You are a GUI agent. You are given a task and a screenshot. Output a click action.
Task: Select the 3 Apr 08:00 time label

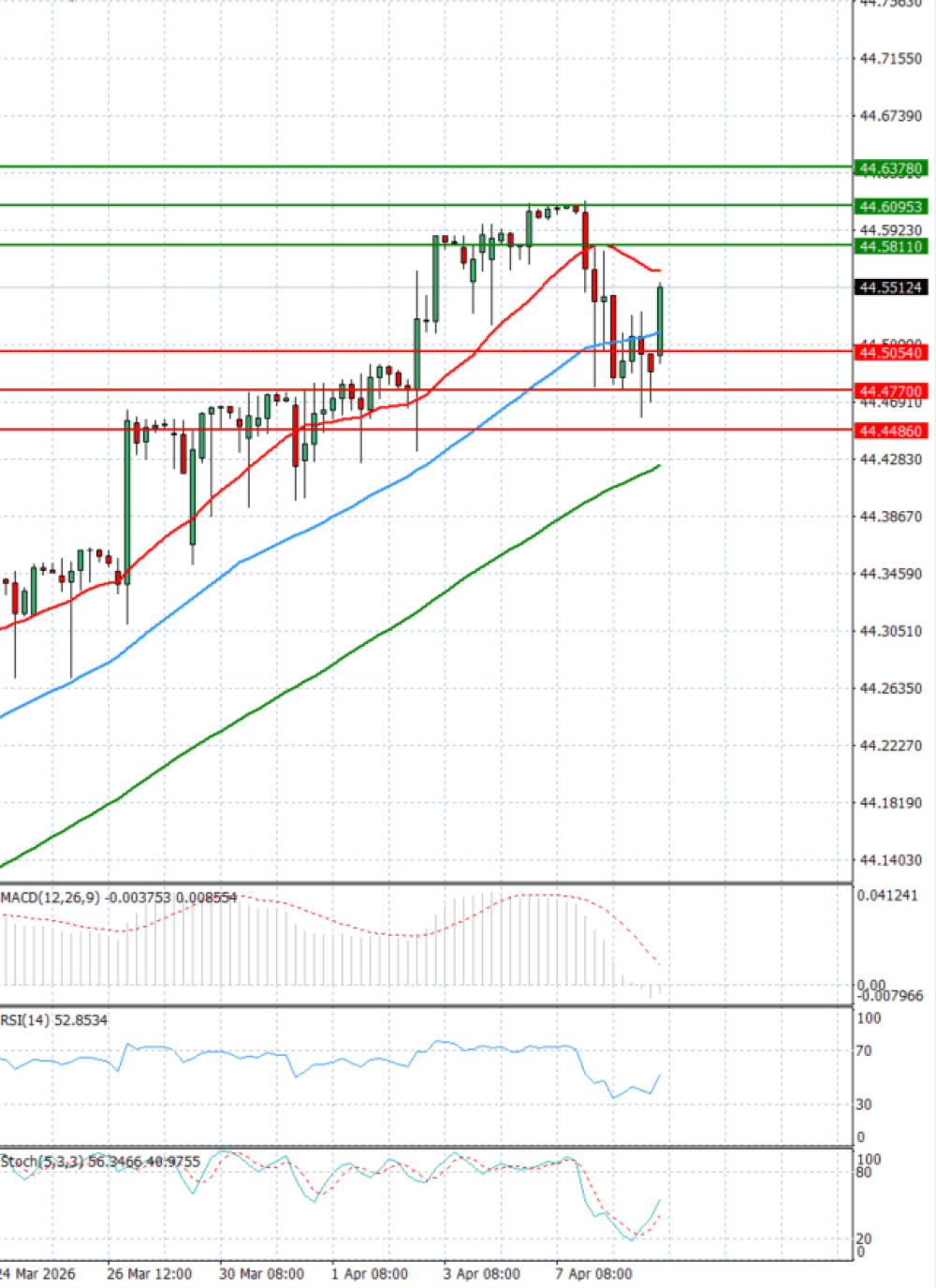point(482,1274)
